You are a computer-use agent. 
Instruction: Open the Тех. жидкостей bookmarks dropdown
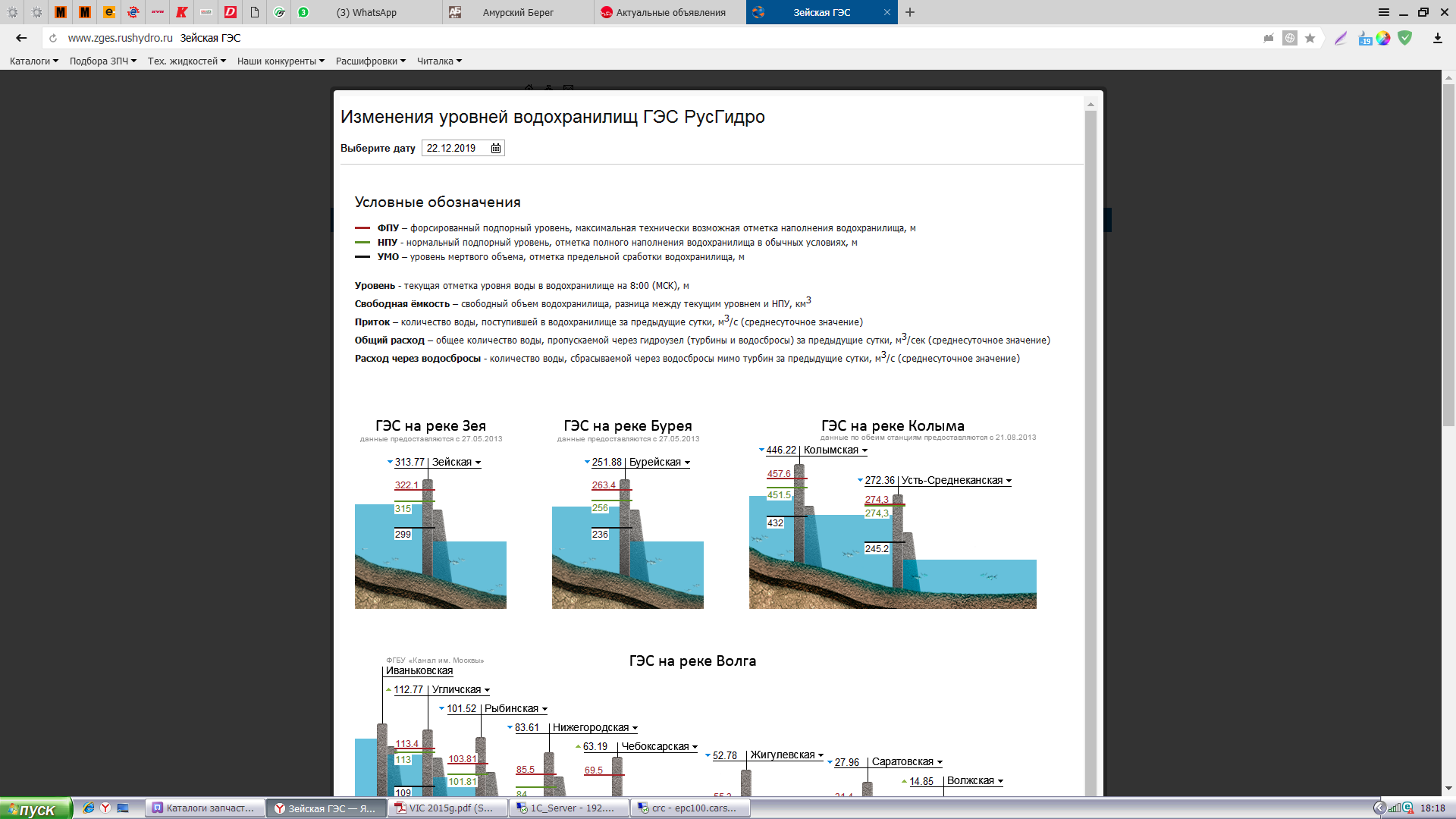(187, 61)
